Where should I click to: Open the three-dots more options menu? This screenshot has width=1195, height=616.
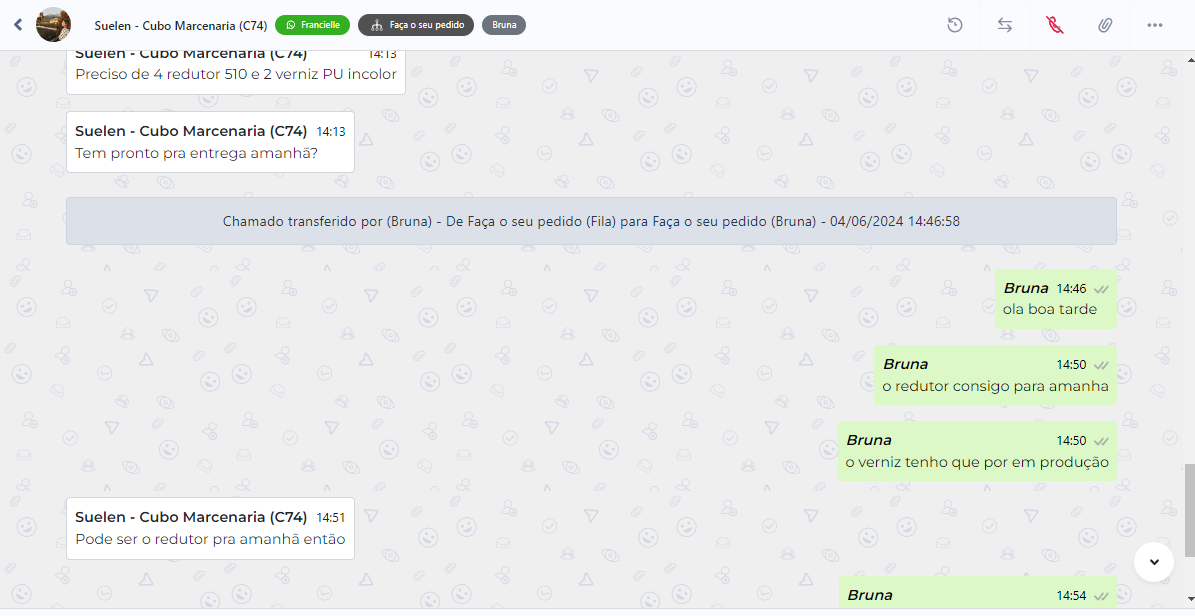[x=1155, y=25]
